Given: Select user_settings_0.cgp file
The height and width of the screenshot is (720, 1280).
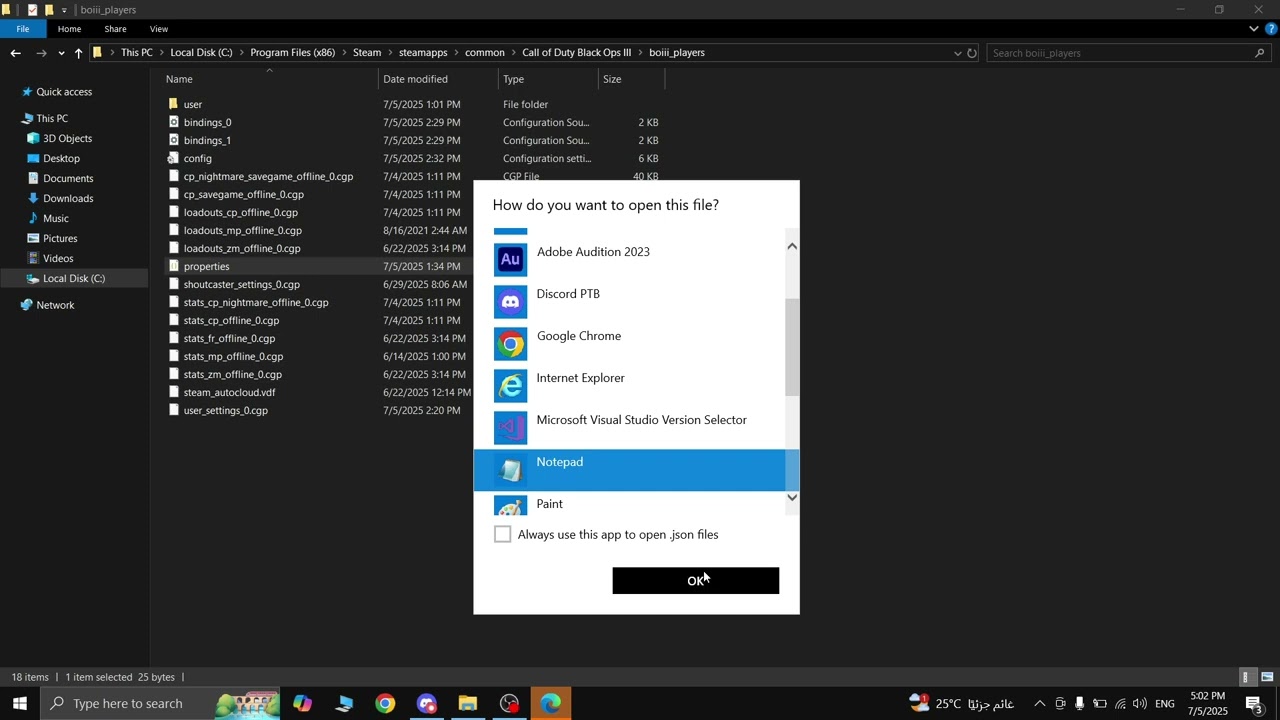Looking at the screenshot, I should pos(225,411).
